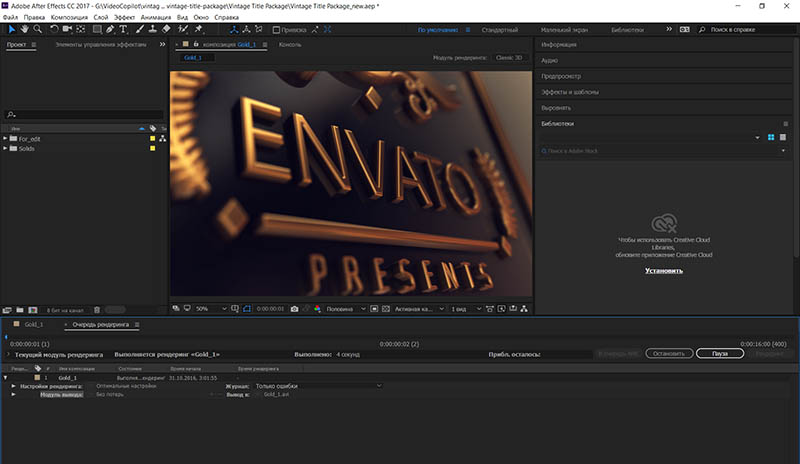Image resolution: width=800 pixels, height=464 pixels.
Task: Select the Brush tool
Action: 140,30
